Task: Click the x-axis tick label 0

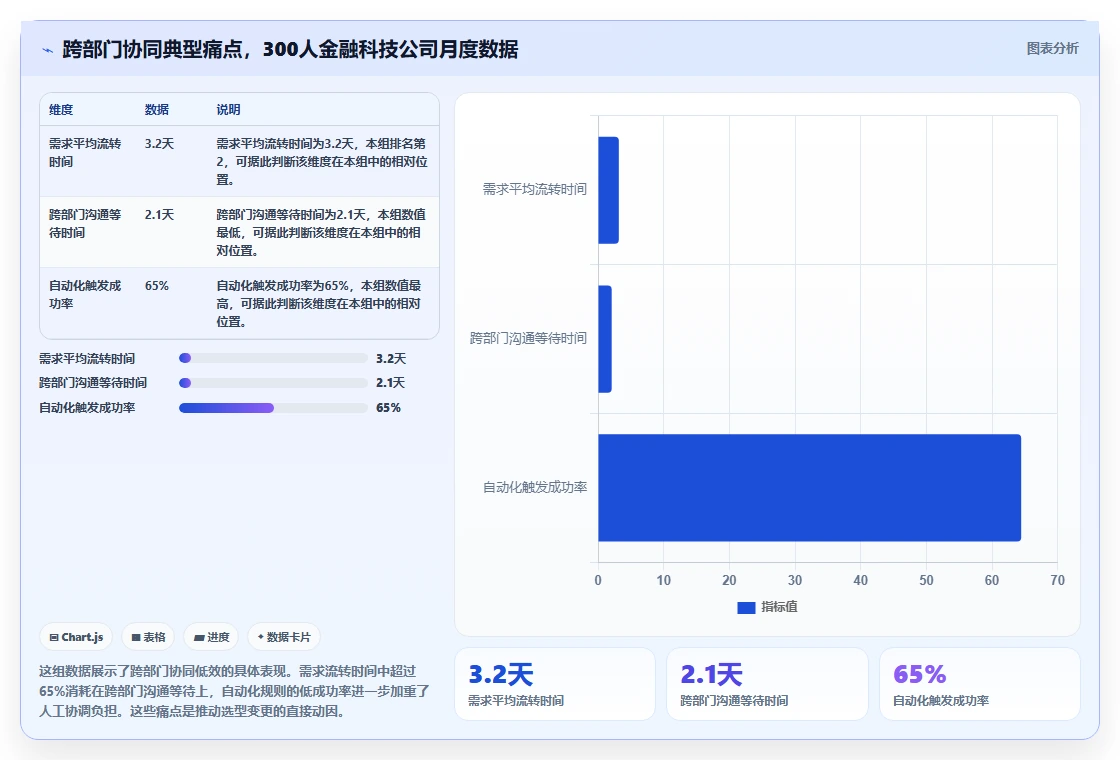Action: [598, 581]
